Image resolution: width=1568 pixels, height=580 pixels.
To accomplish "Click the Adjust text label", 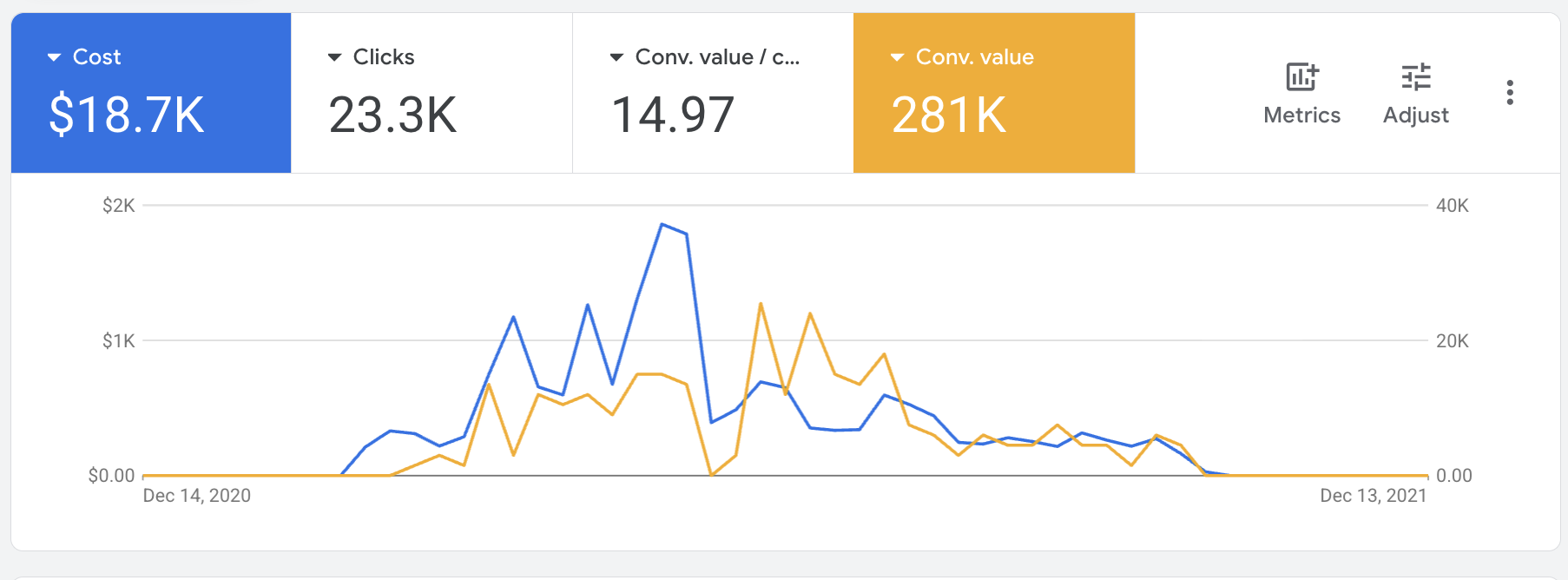I will (1415, 115).
